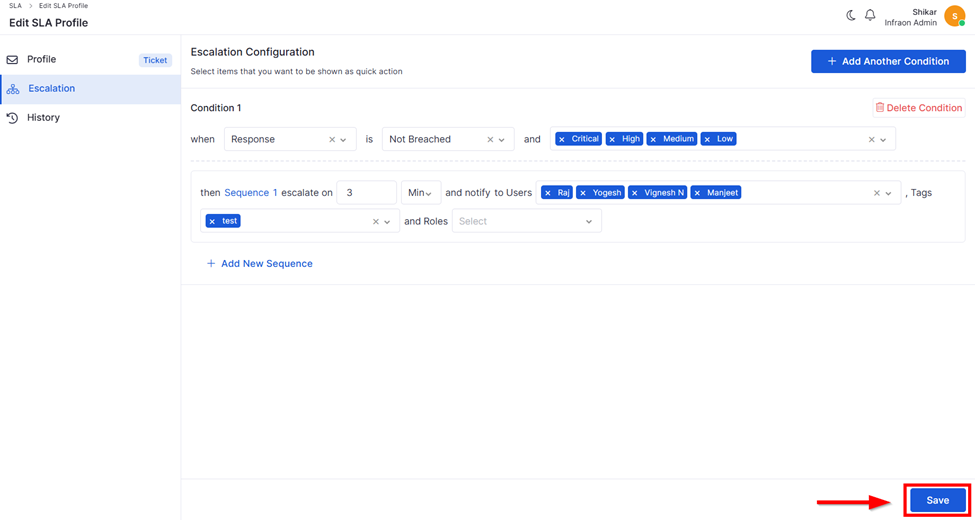The height and width of the screenshot is (520, 975).
Task: Click Add Another Condition button
Action: click(x=888, y=61)
